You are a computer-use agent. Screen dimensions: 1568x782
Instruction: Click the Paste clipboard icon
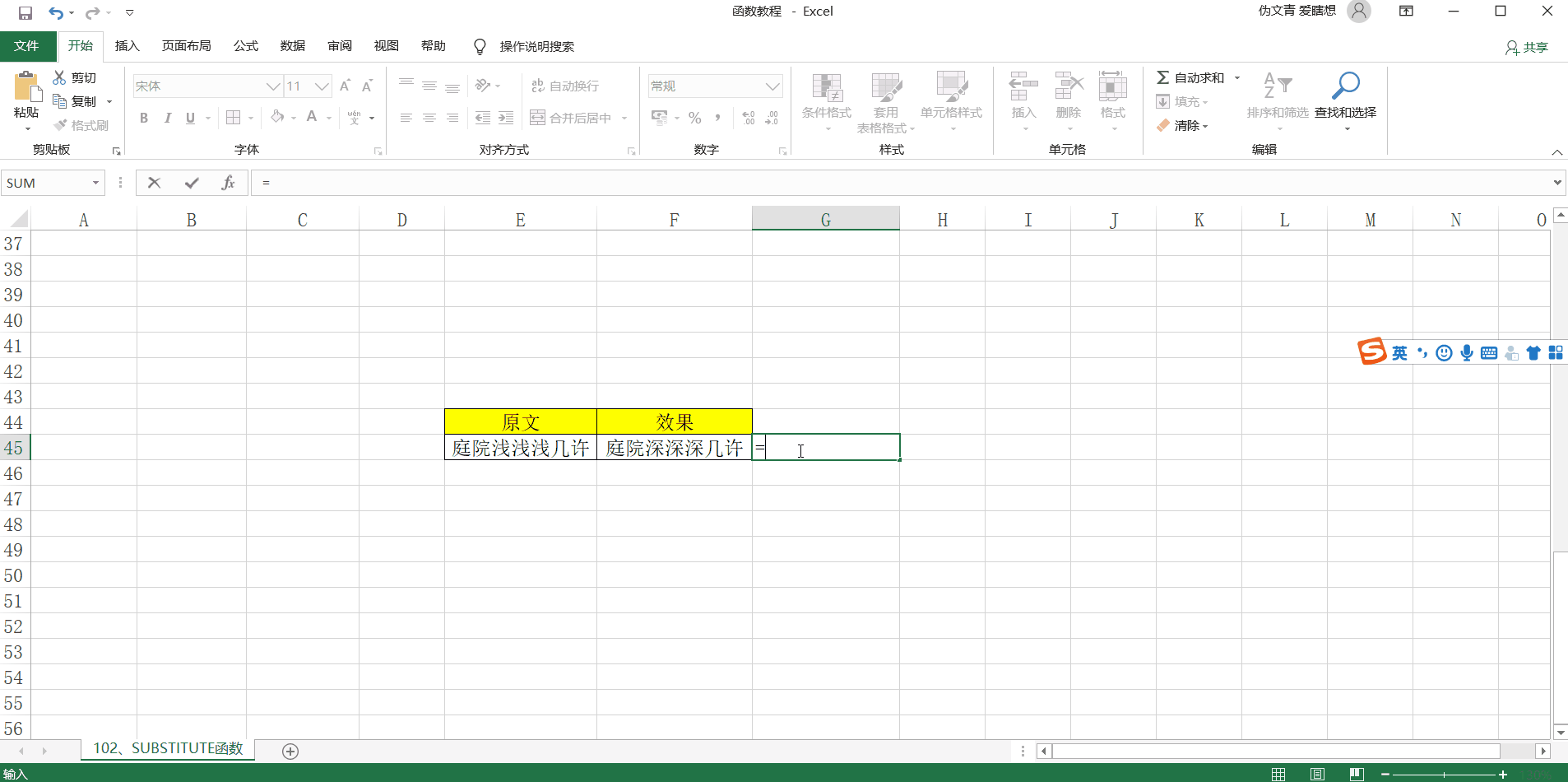[26, 86]
